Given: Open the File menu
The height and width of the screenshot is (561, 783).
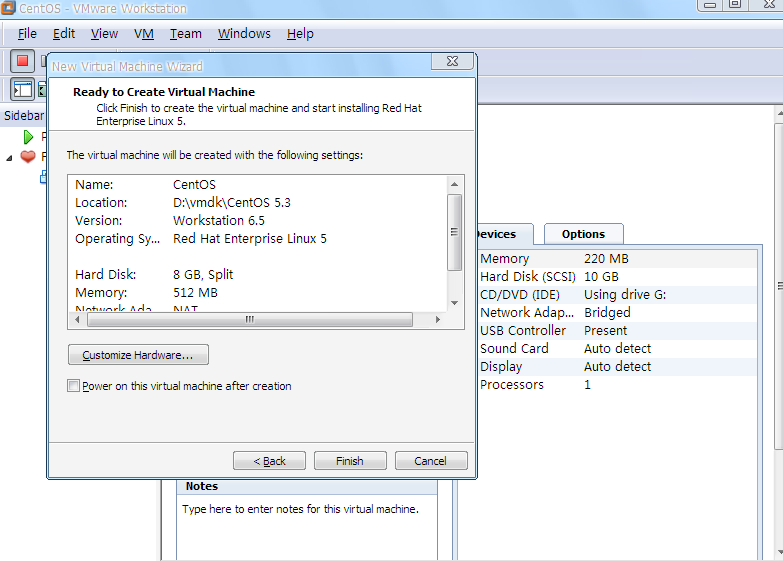Looking at the screenshot, I should pyautogui.click(x=27, y=33).
